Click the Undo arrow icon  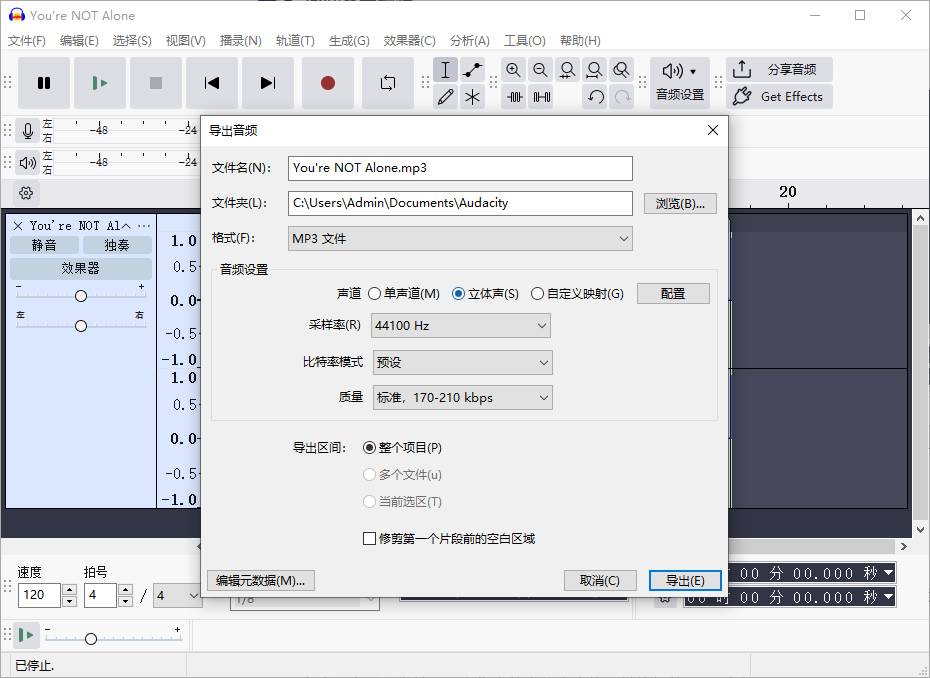pos(597,95)
